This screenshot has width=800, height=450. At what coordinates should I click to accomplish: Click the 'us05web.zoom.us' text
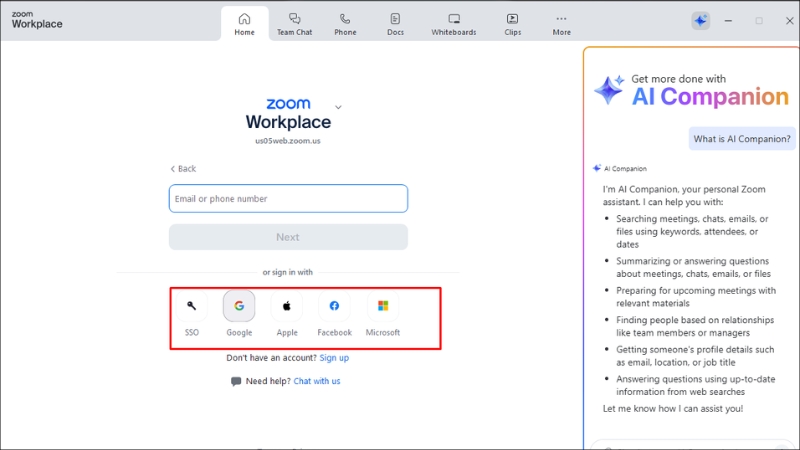288,141
